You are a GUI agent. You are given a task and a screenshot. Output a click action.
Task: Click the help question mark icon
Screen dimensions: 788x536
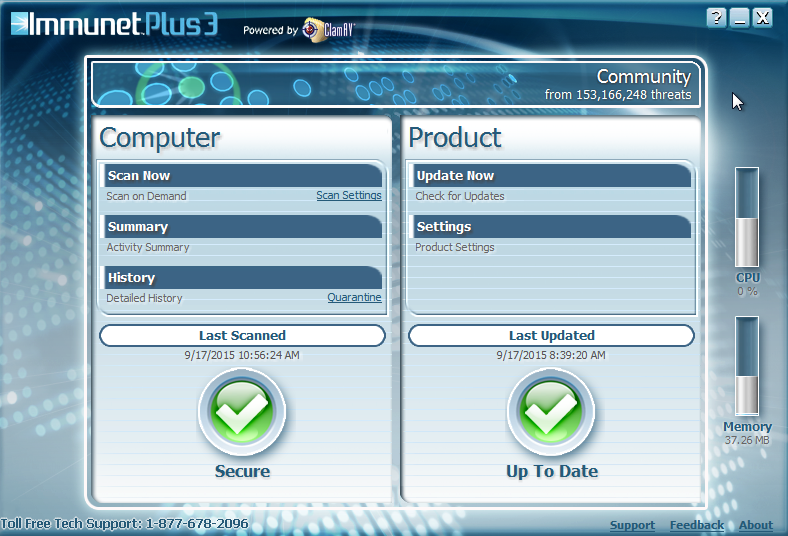(716, 18)
